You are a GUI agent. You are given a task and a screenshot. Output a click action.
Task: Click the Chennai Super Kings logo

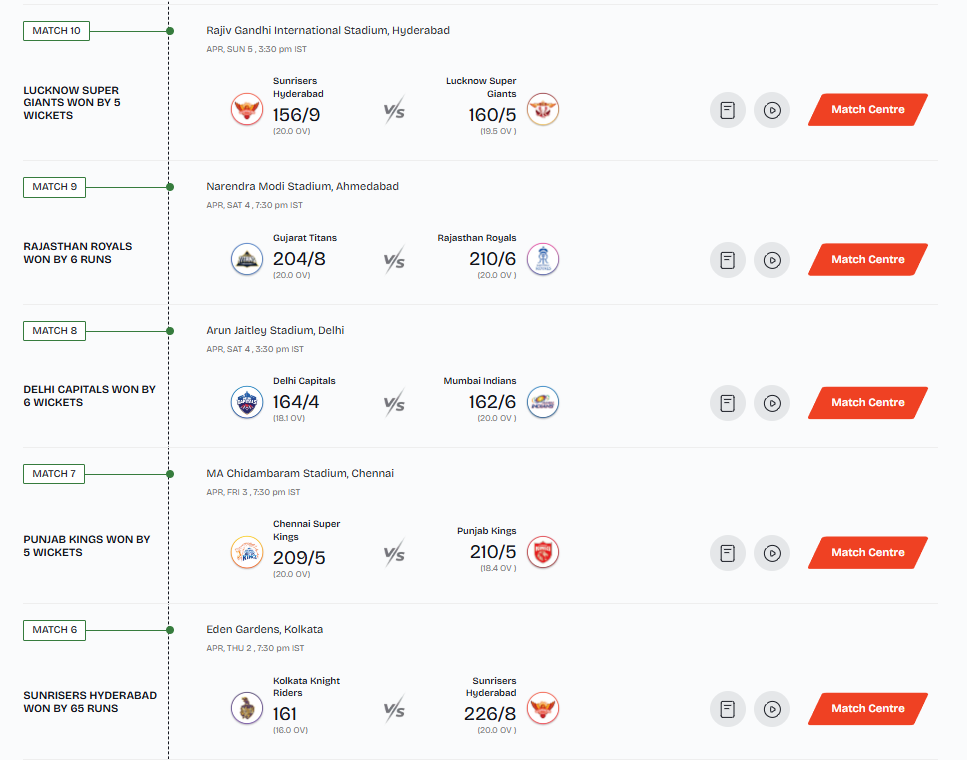pyautogui.click(x=247, y=553)
